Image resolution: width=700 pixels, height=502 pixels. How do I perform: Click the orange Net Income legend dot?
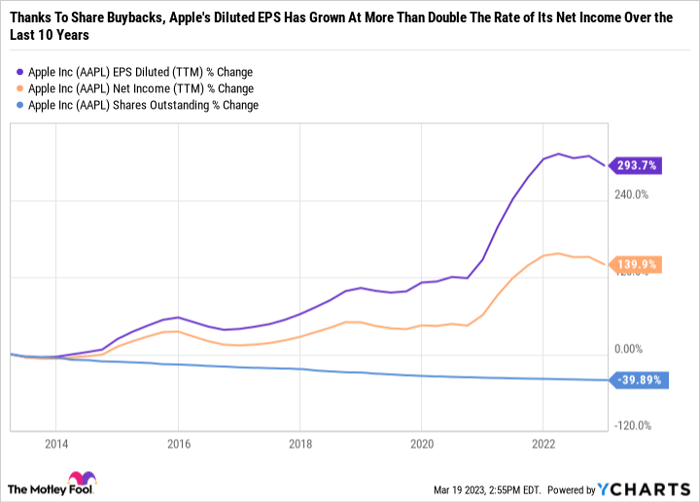[x=21, y=89]
